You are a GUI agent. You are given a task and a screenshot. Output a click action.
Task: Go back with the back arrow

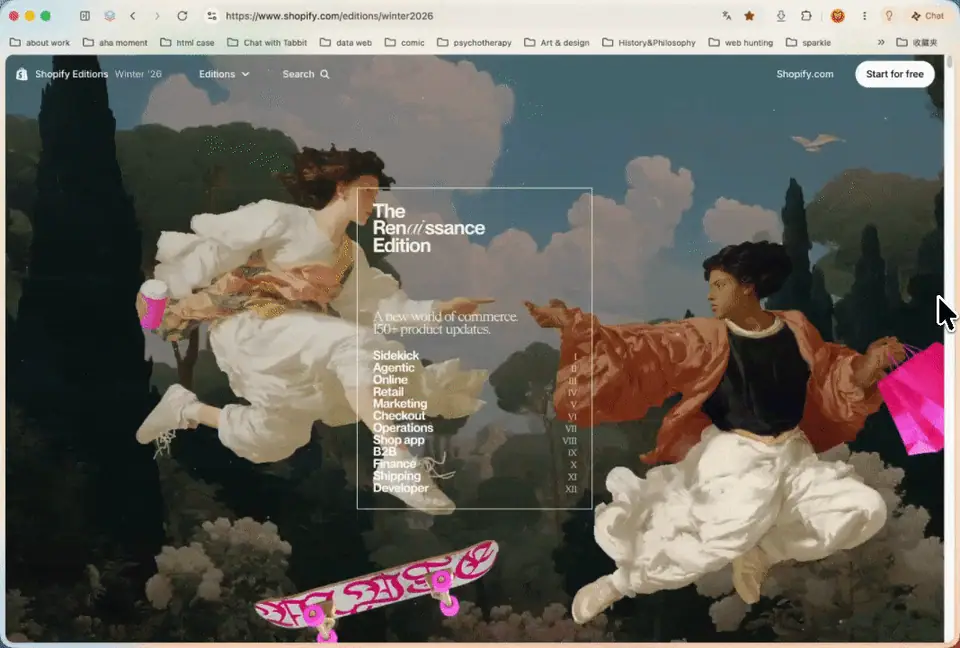point(133,16)
